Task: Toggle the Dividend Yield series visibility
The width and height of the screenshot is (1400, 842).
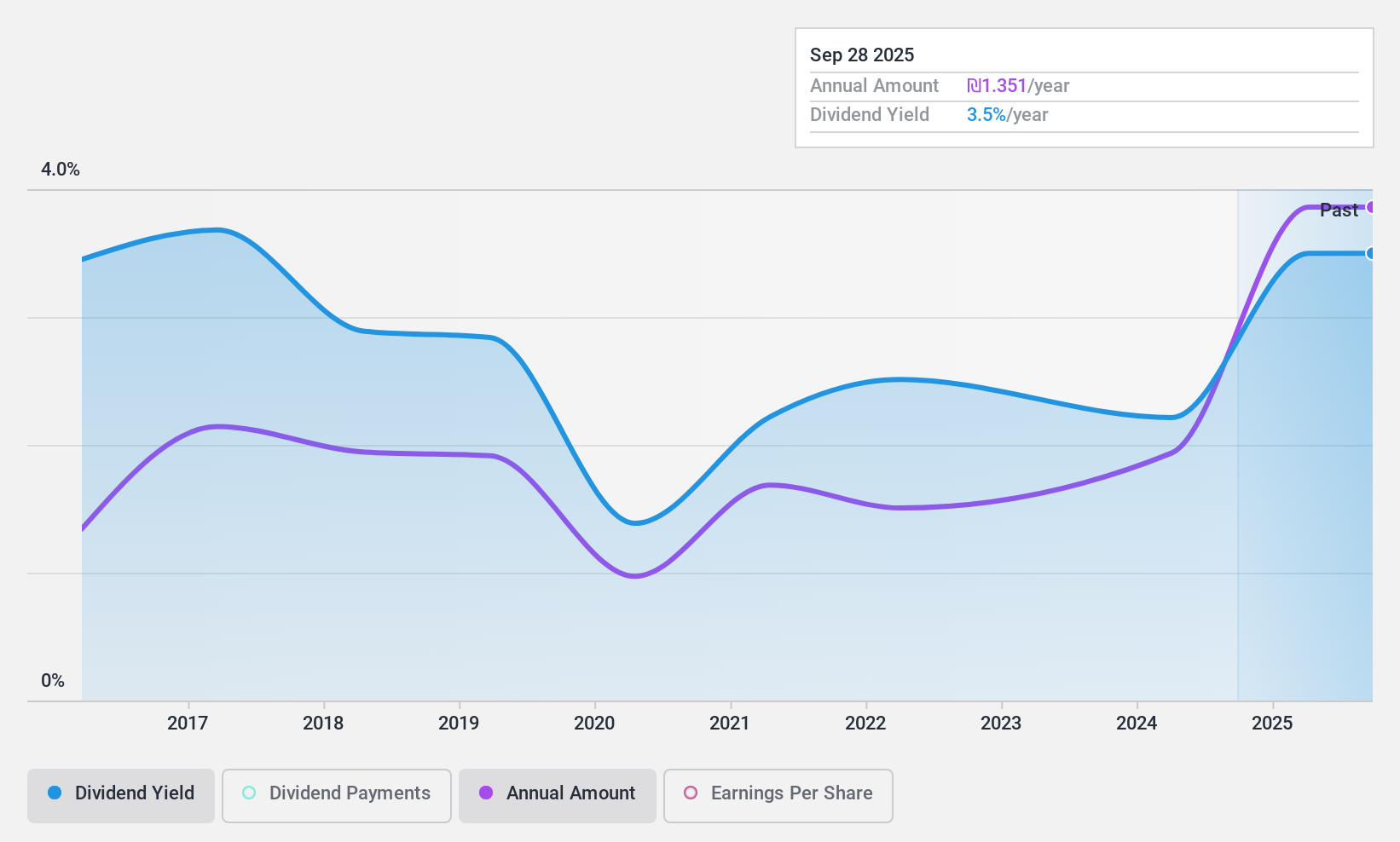Action: click(120, 793)
